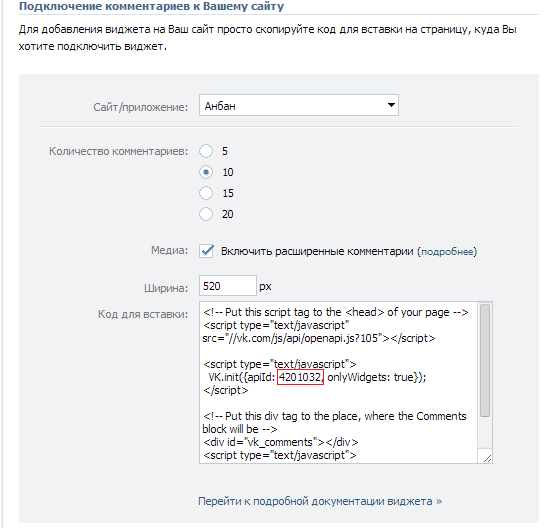Select 5 comments radio button
The width and height of the screenshot is (546, 528).
click(x=206, y=151)
